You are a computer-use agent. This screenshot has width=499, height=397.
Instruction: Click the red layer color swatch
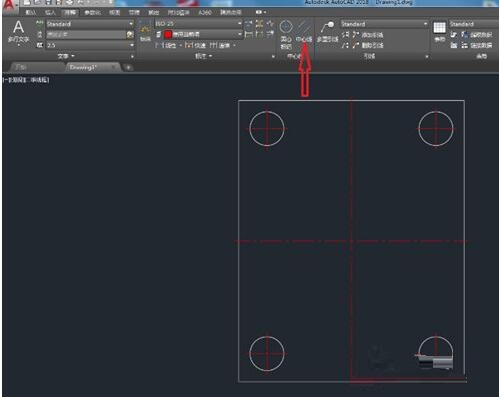pos(168,34)
